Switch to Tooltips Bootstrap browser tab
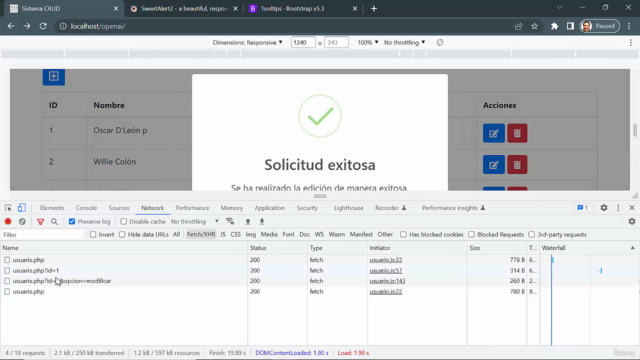 point(304,9)
